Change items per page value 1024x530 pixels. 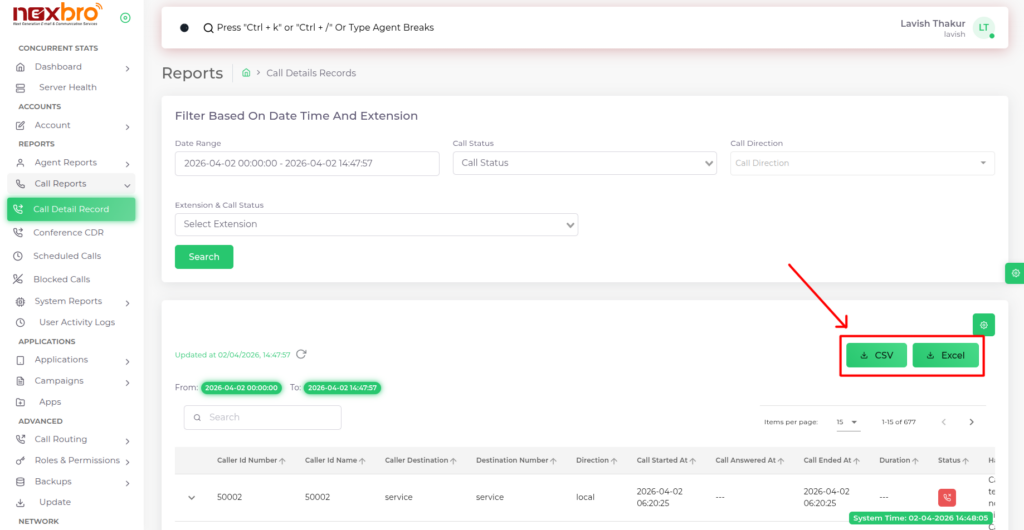(x=847, y=422)
